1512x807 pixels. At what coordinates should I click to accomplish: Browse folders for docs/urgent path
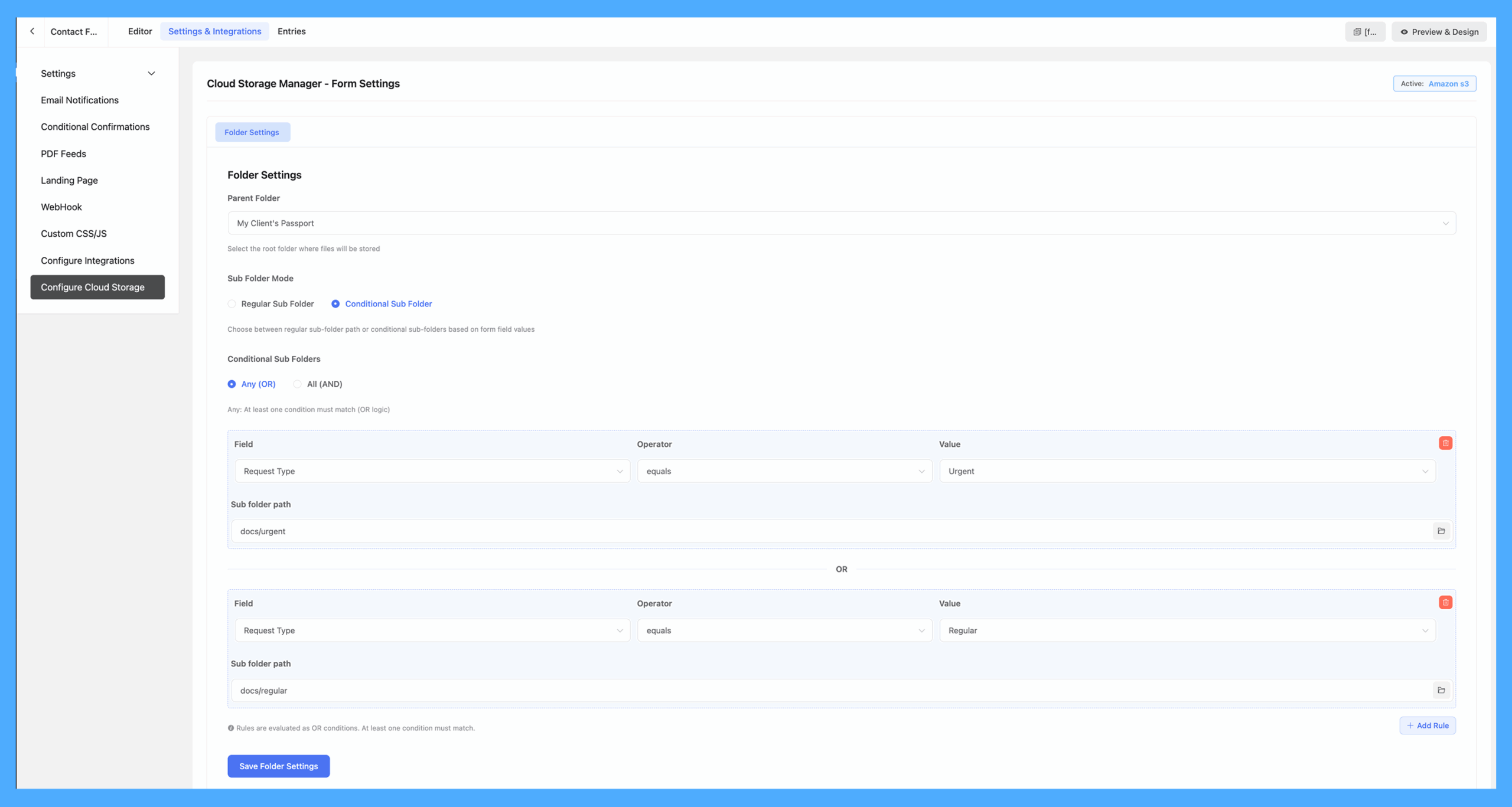coord(1441,531)
